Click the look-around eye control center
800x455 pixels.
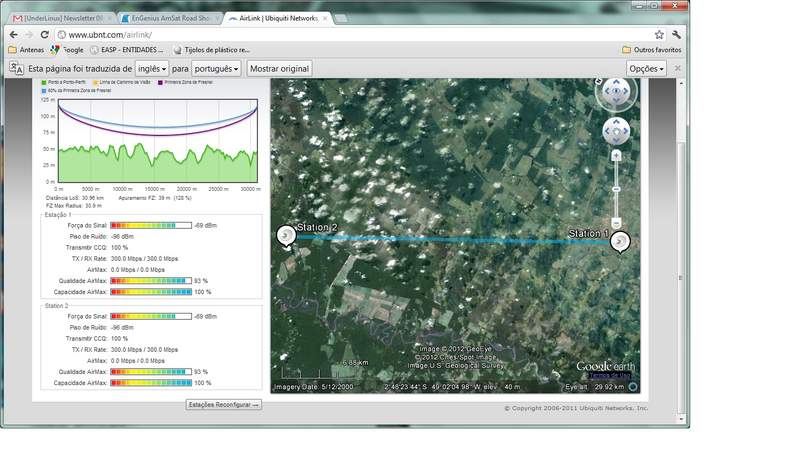(x=616, y=91)
